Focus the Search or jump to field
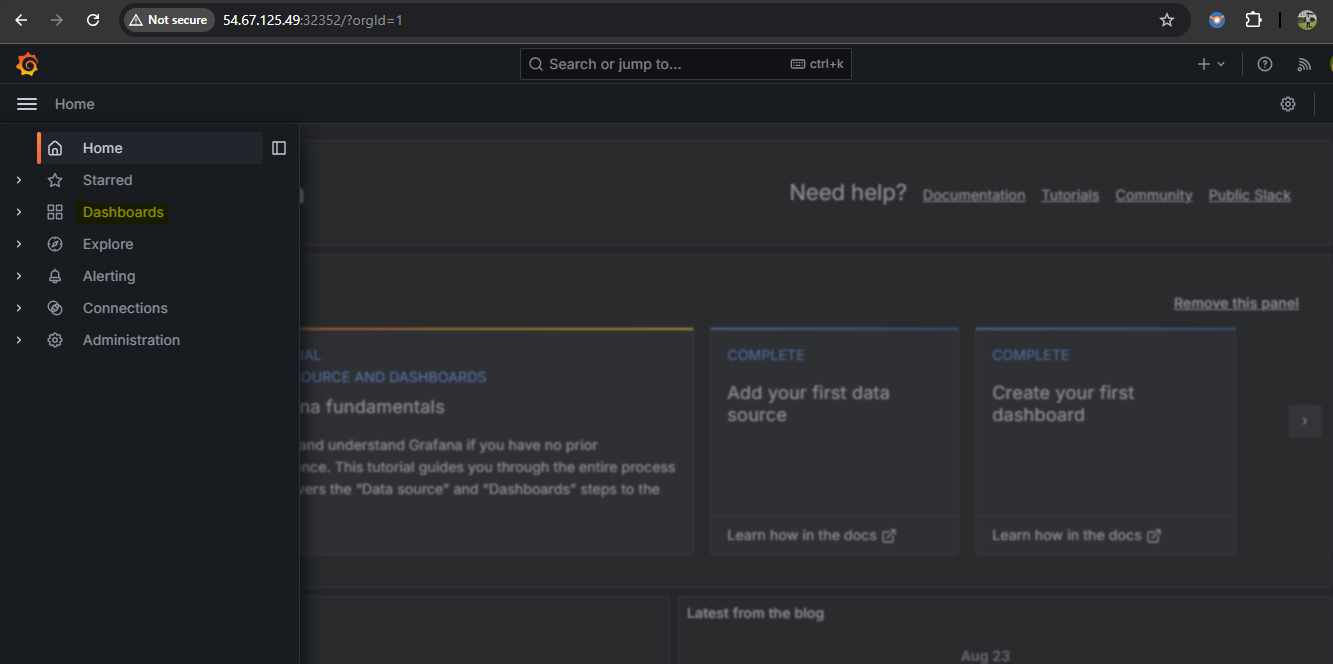The image size is (1333, 664). point(685,64)
